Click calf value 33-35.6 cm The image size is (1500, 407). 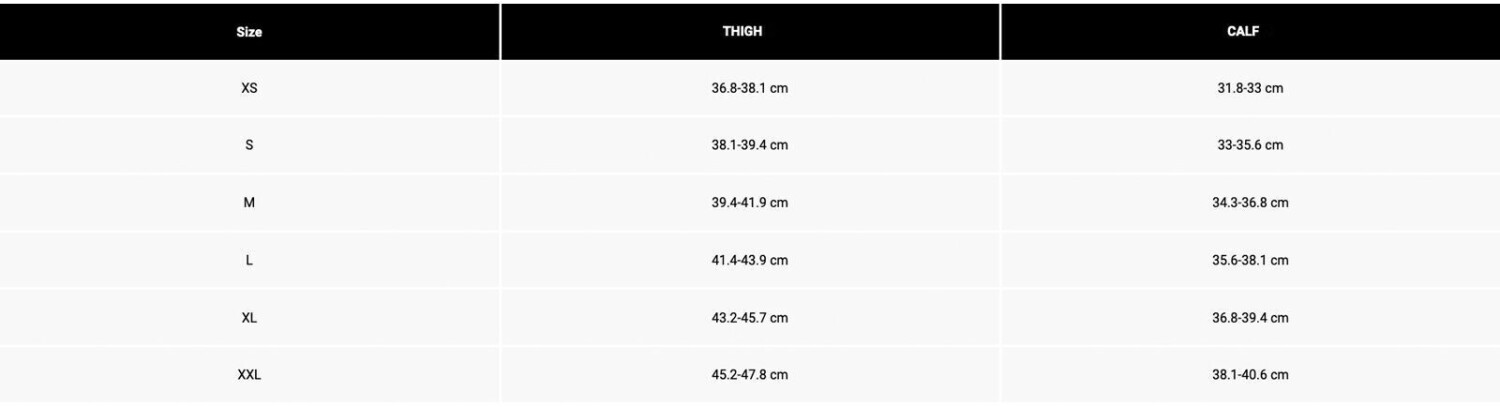point(1250,145)
